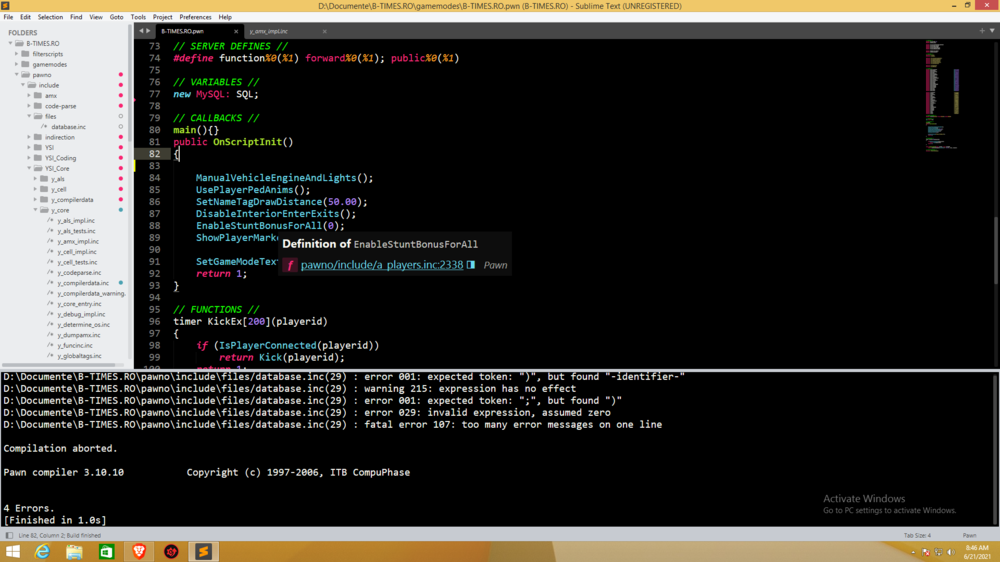The image size is (1000, 562).
Task: Follow the pawno/include/a_players.inc:2338 link
Action: (x=382, y=265)
